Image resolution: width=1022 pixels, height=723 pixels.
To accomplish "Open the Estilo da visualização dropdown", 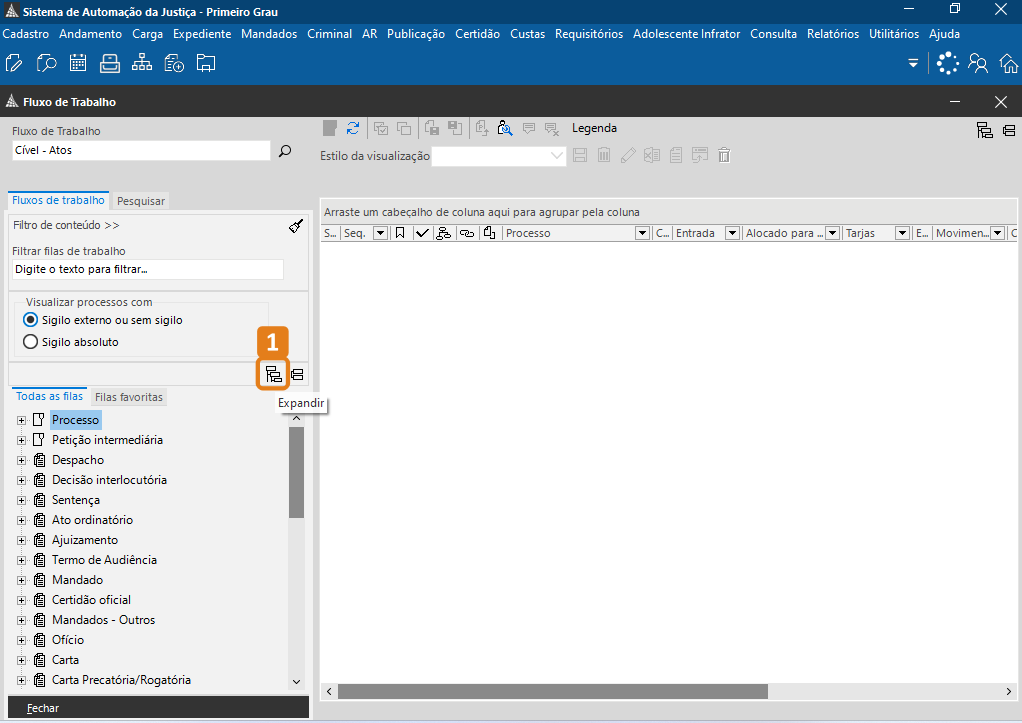I will pyautogui.click(x=557, y=156).
